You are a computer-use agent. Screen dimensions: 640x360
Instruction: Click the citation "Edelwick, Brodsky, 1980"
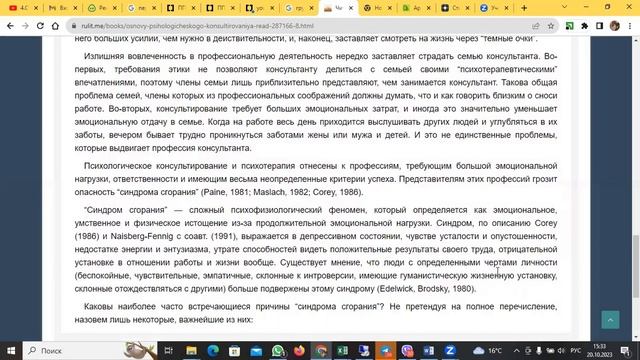coord(426,289)
